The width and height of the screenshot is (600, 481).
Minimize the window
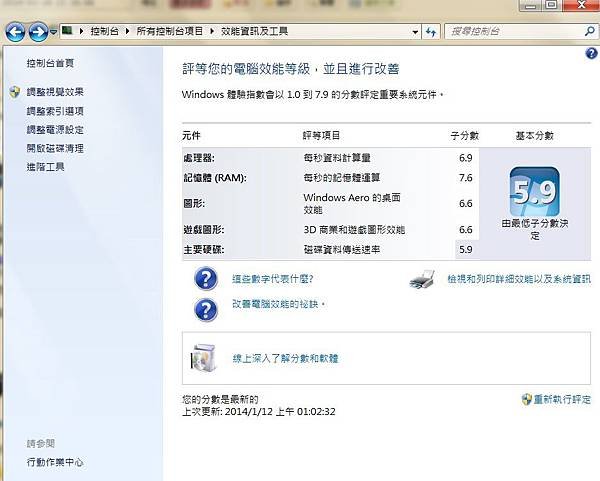pos(530,5)
